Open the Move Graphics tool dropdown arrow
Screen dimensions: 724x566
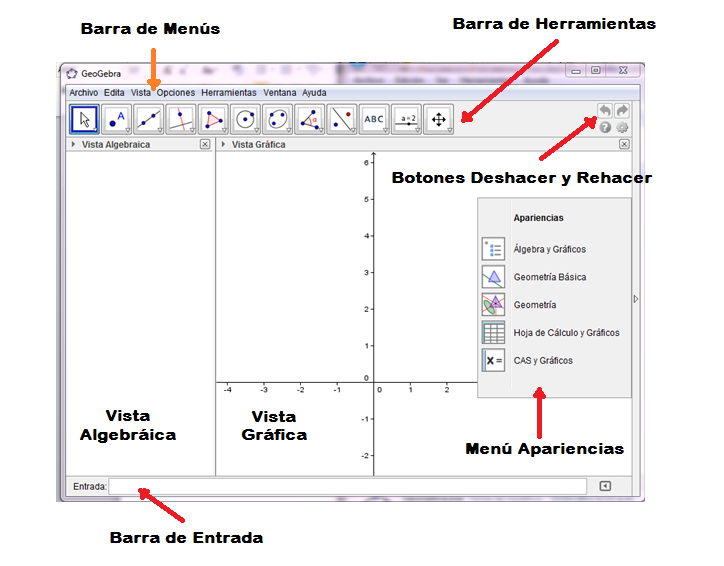[x=450, y=130]
